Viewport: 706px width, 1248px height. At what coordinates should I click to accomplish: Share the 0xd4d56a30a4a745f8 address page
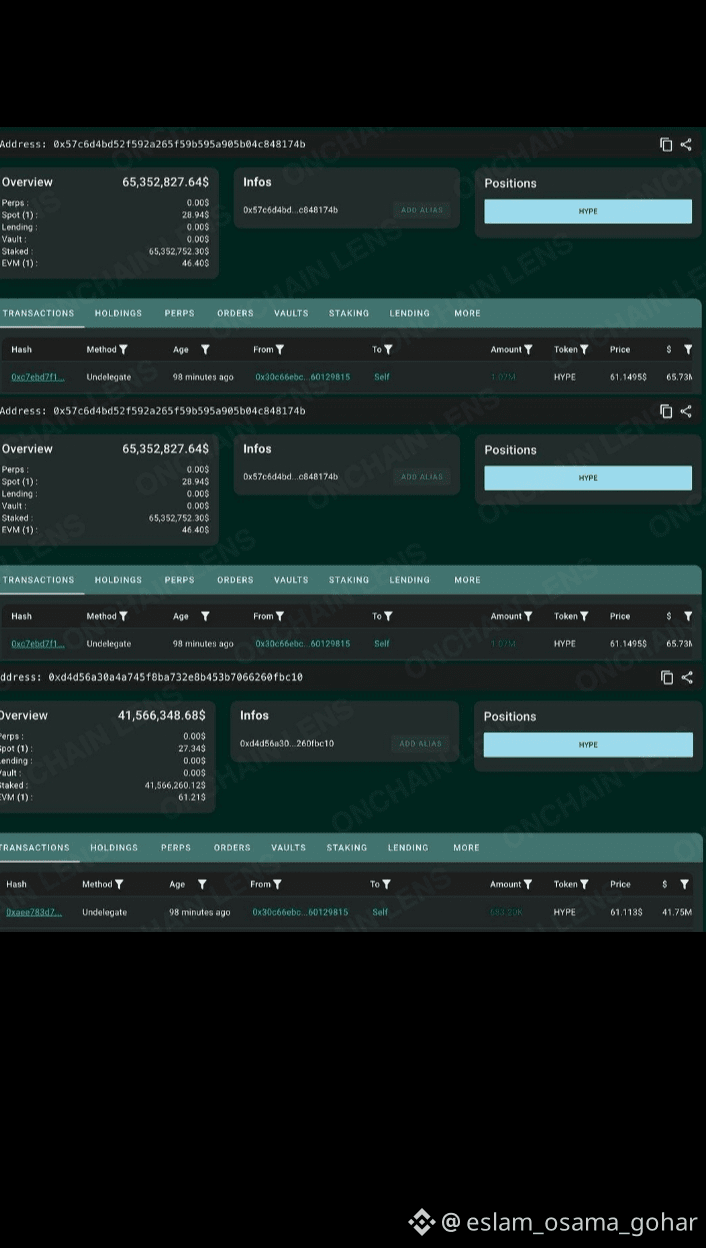point(687,677)
